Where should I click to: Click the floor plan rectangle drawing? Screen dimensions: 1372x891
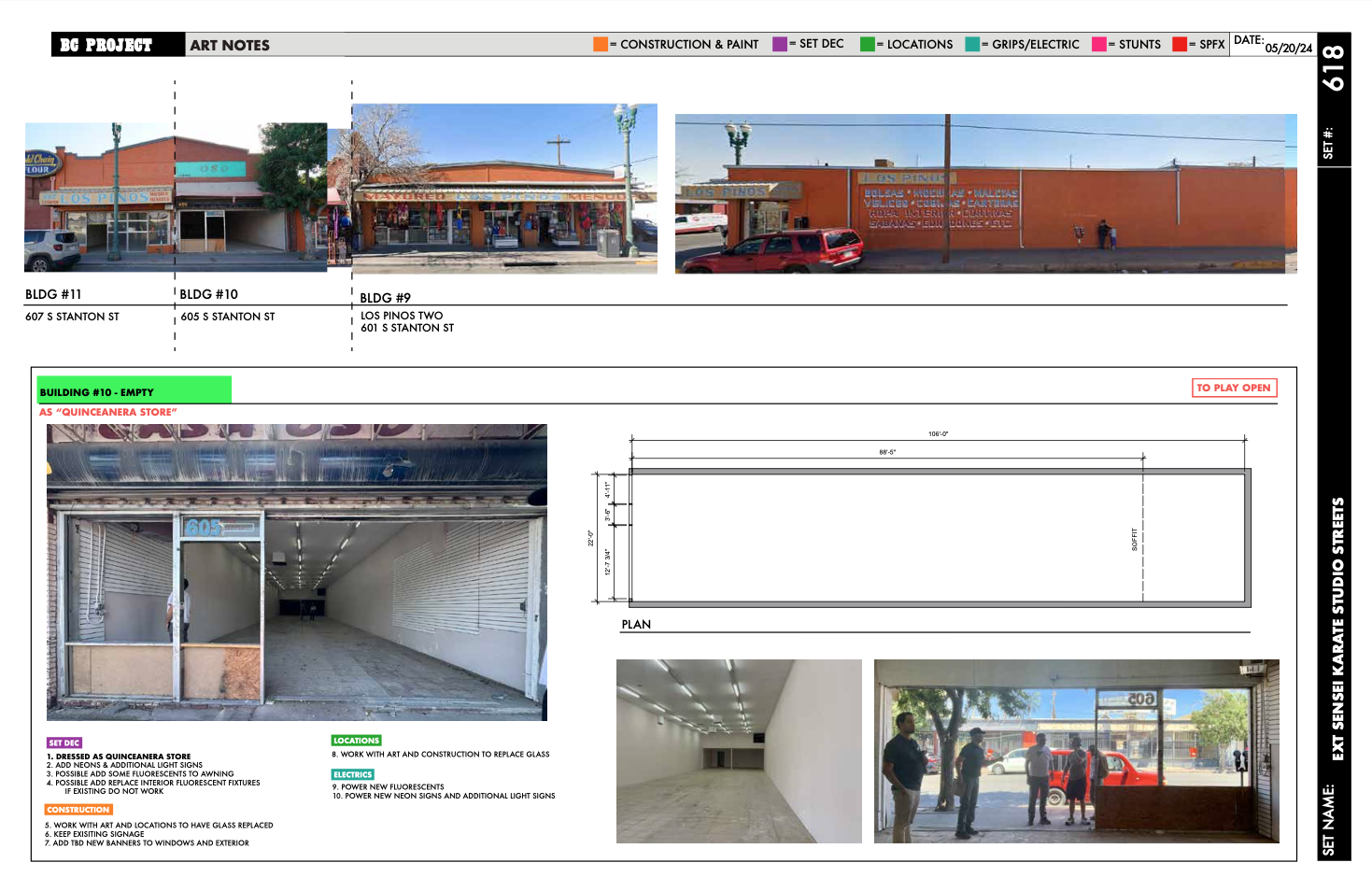click(940, 538)
